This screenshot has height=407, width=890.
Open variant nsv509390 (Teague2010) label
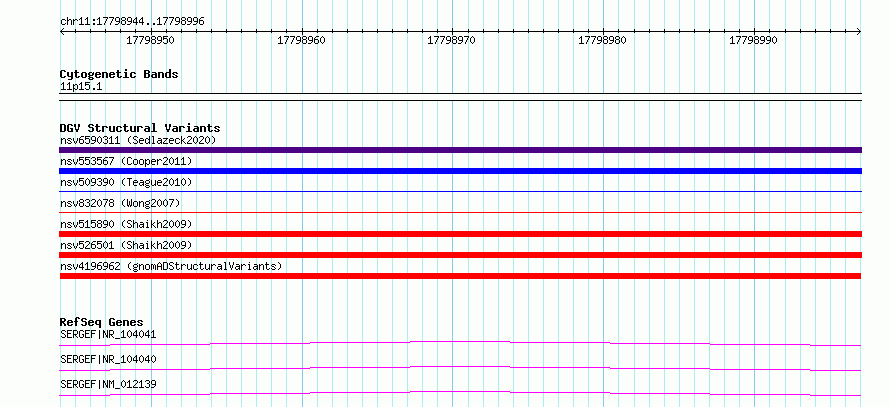click(126, 182)
